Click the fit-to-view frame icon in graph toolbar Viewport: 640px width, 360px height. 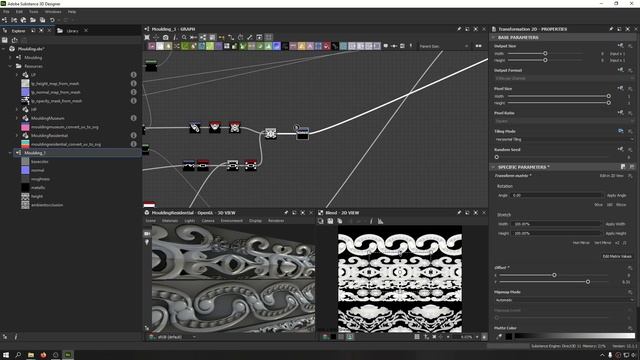point(147,37)
